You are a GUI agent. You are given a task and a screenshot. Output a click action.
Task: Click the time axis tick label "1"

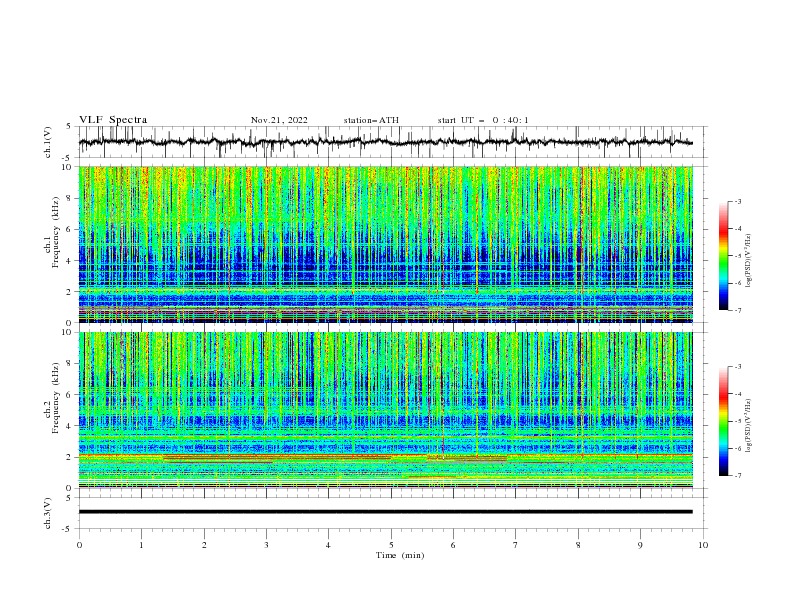(x=141, y=545)
